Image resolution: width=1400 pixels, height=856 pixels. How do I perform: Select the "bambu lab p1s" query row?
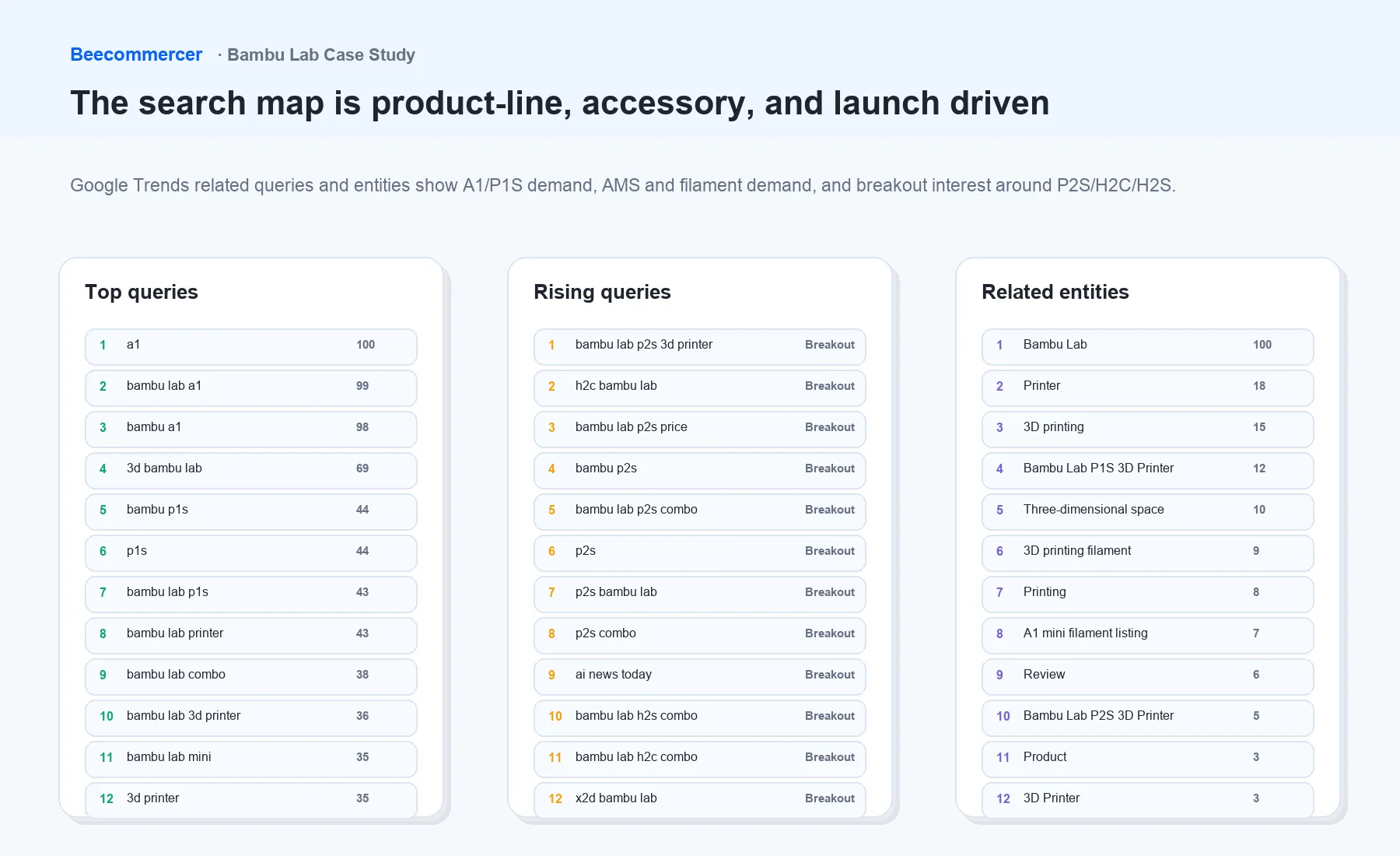click(251, 594)
